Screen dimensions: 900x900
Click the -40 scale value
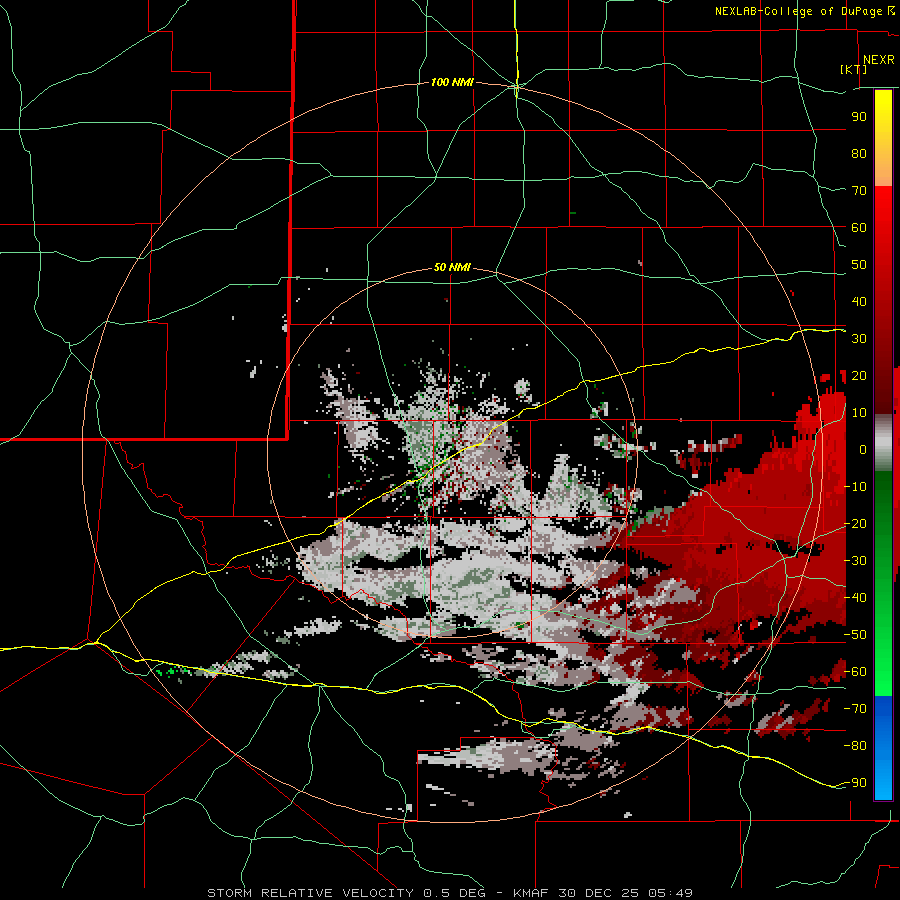pyautogui.click(x=855, y=598)
